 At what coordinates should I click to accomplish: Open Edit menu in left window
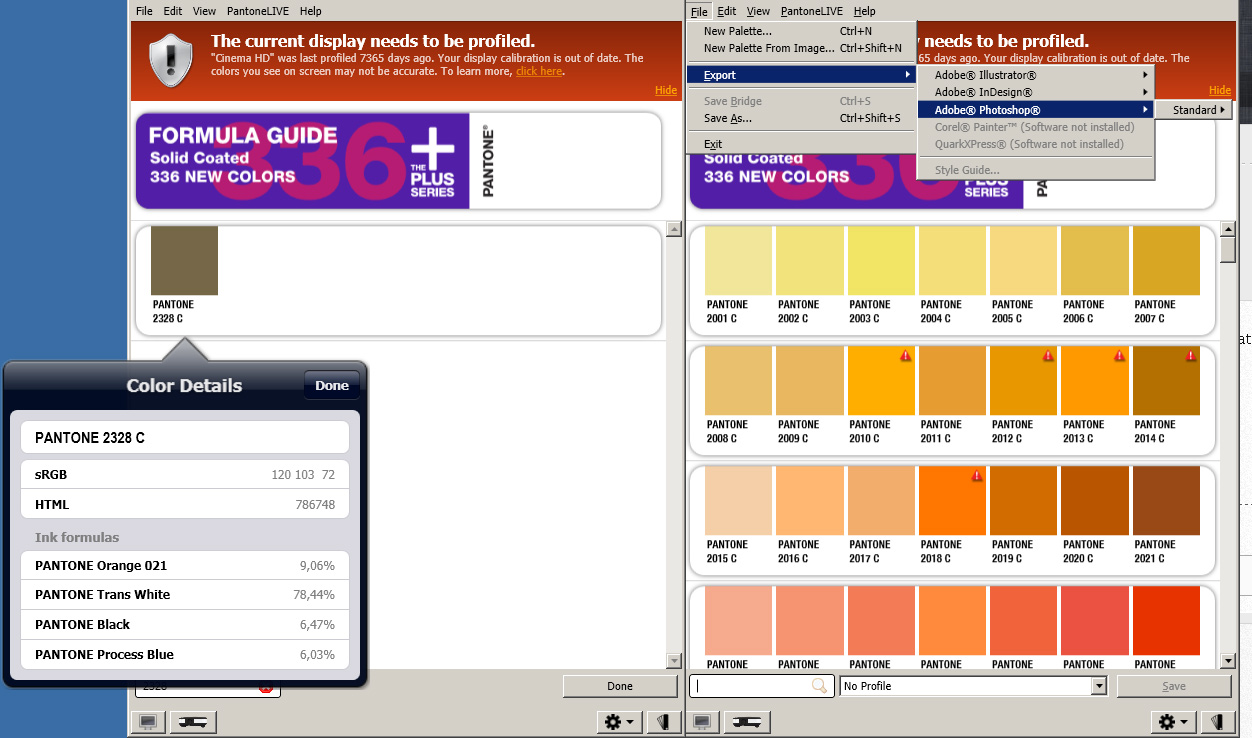173,11
